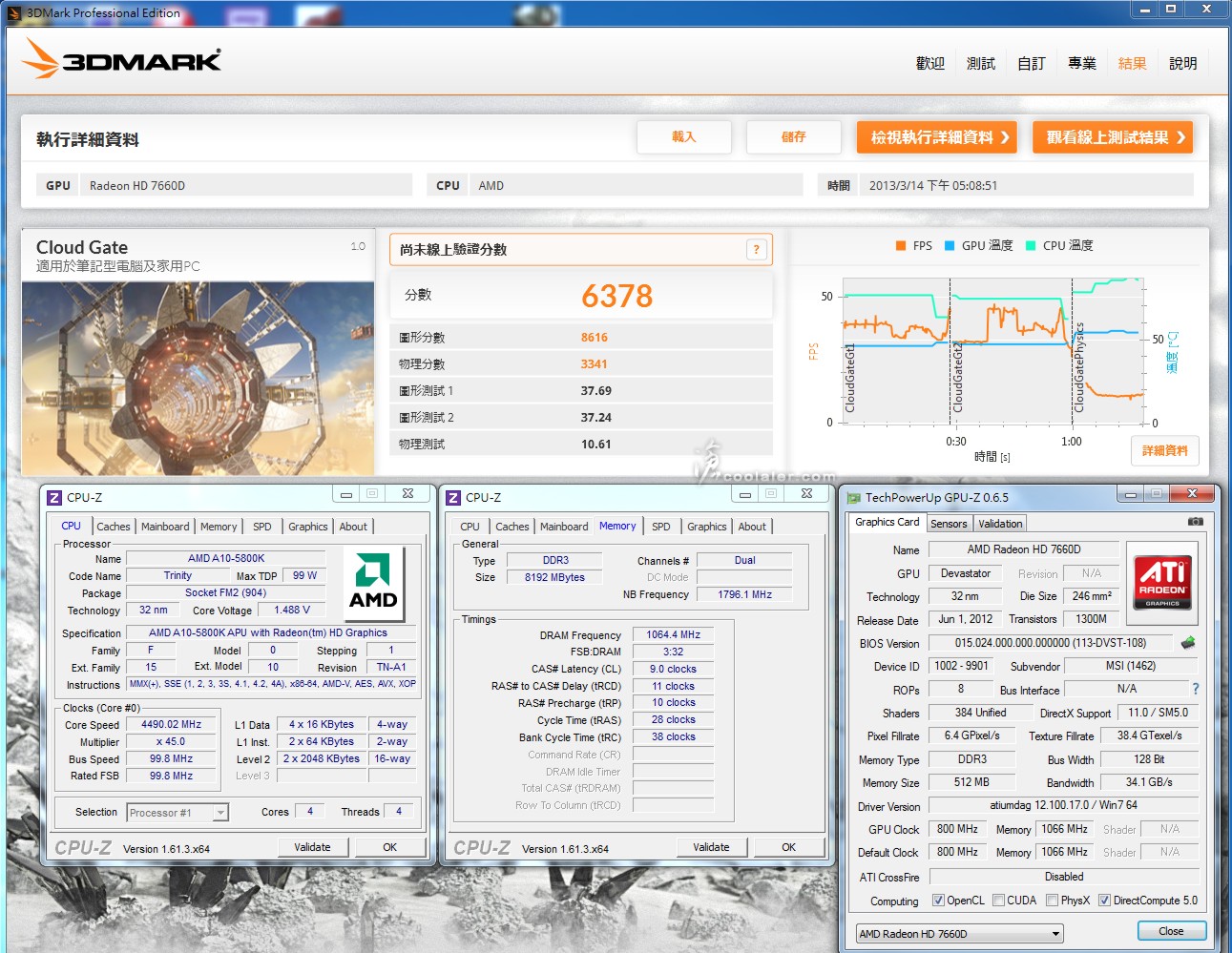Screen dimensions: 1232x953
Task: Click Validate in Memory CPU-Z window
Action: pos(711,847)
